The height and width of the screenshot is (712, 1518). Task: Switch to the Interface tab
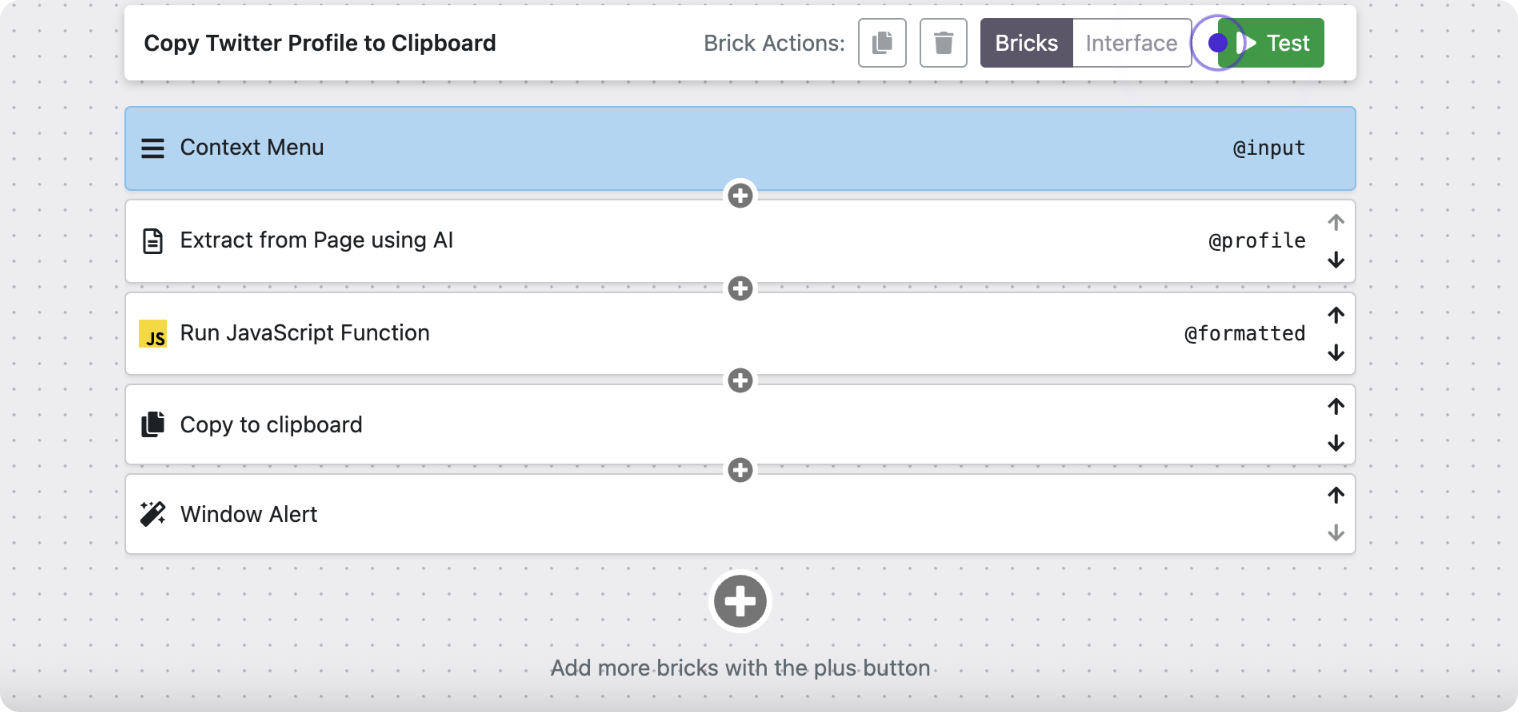[1131, 43]
